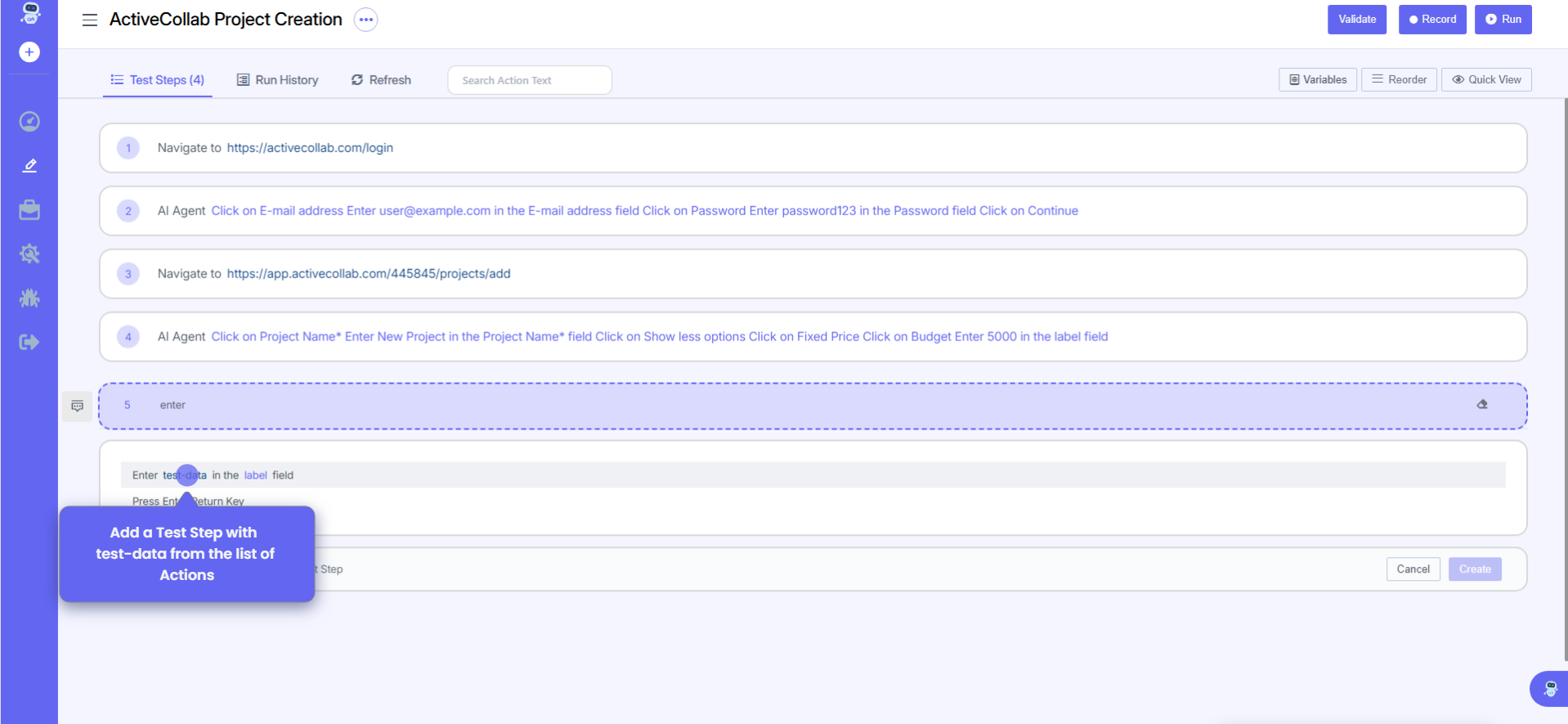
Task: Open the three-dot project options menu
Action: (x=365, y=20)
